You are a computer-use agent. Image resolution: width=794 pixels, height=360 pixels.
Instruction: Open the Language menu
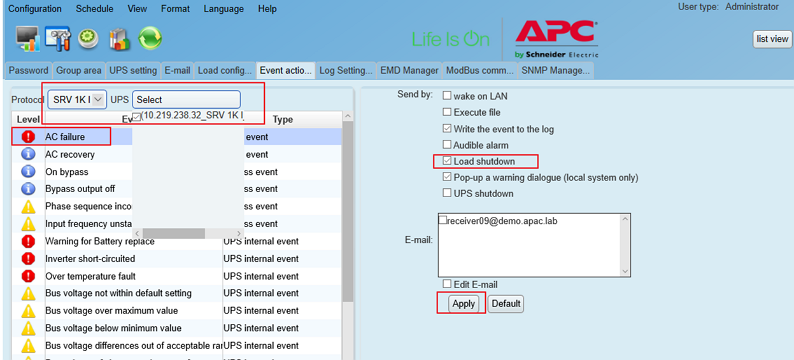(223, 9)
